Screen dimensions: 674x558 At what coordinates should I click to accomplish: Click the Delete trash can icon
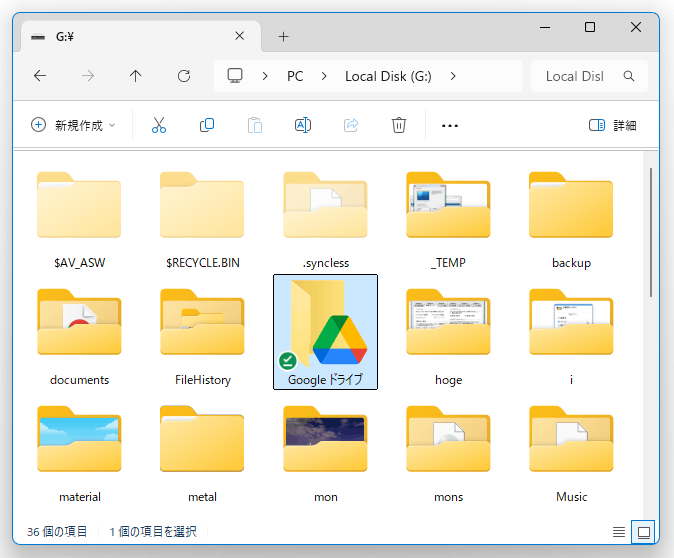[x=399, y=125]
